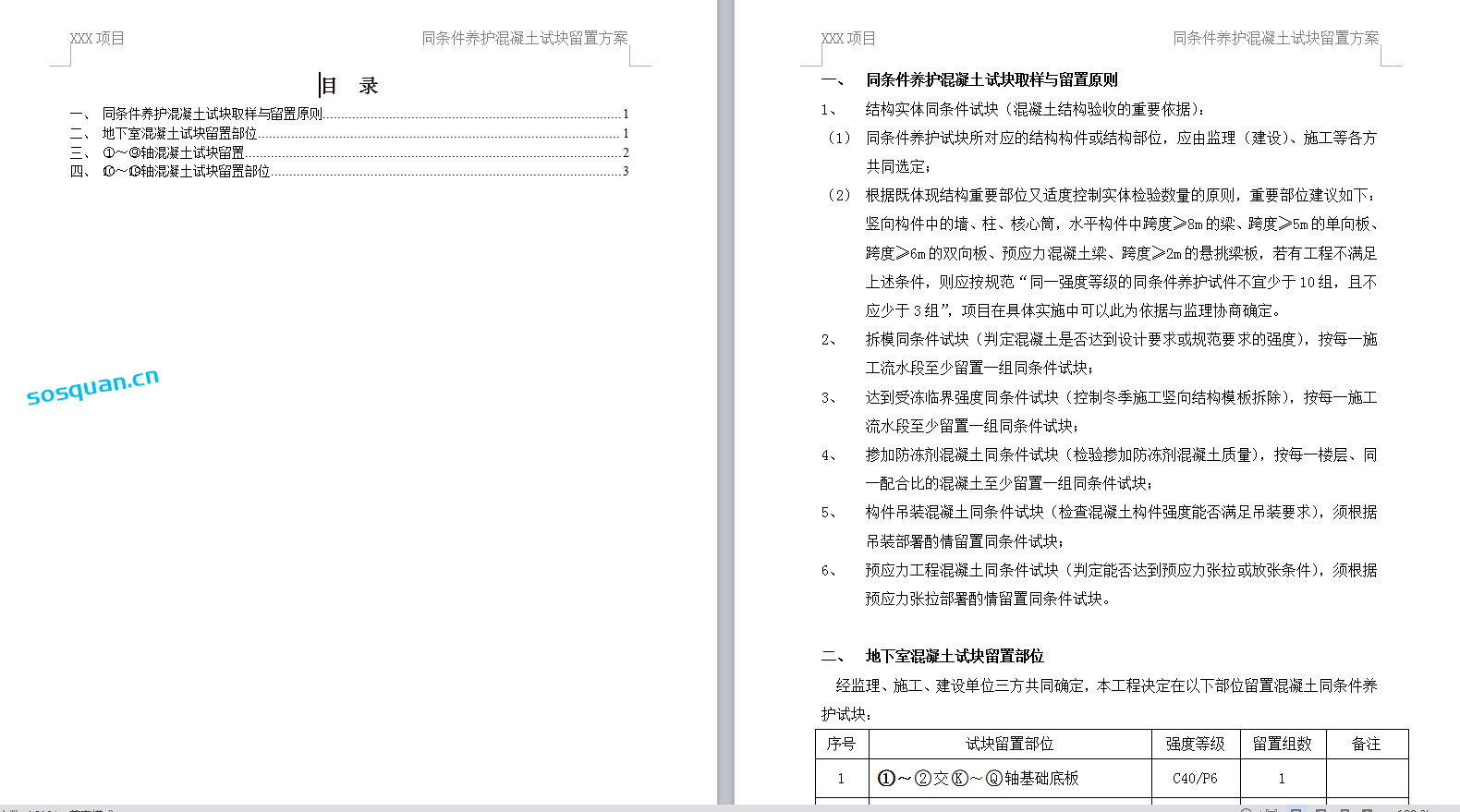Click the 强度等级 table header cell
This screenshot has height=812, width=1460.
1194,744
